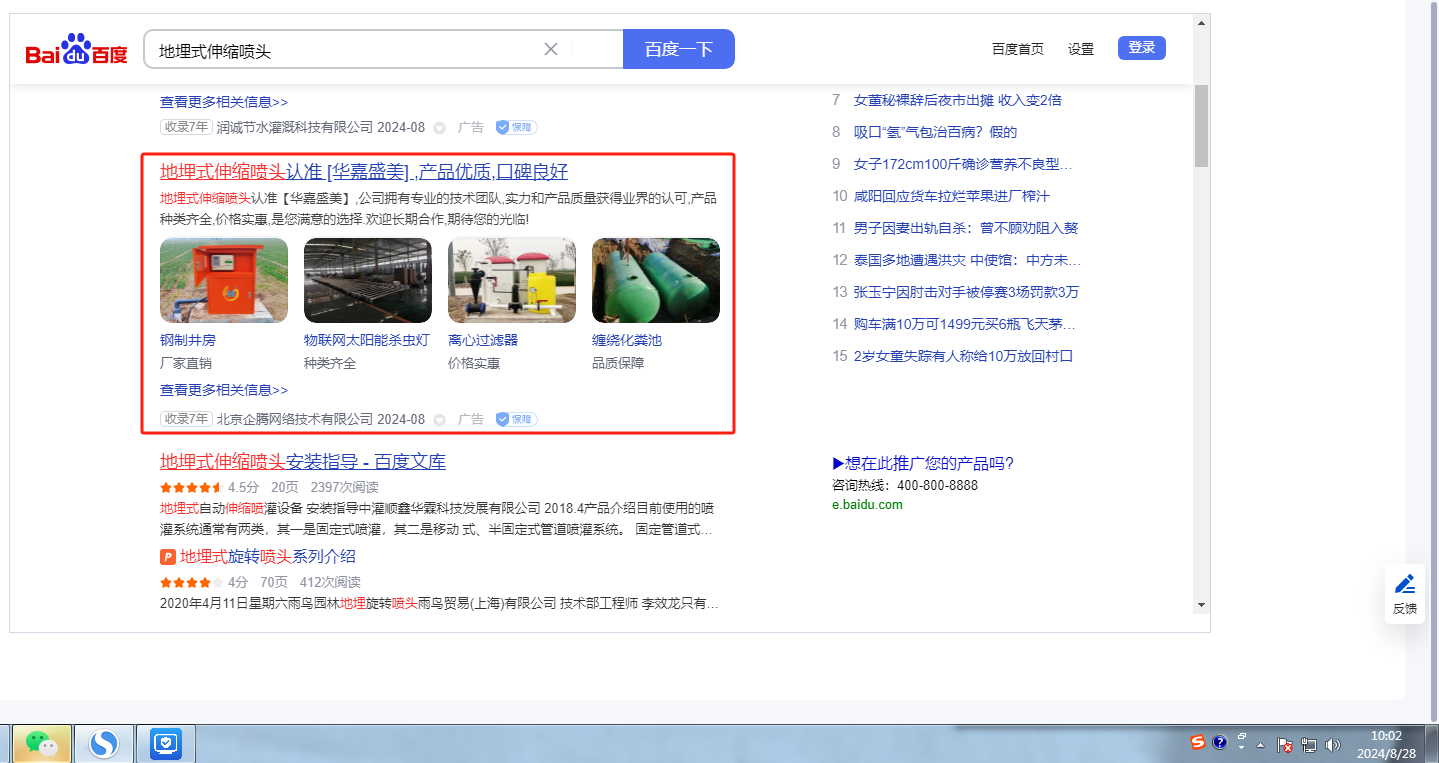Open the 缠绕化粪池 product thumbnail

pos(656,280)
